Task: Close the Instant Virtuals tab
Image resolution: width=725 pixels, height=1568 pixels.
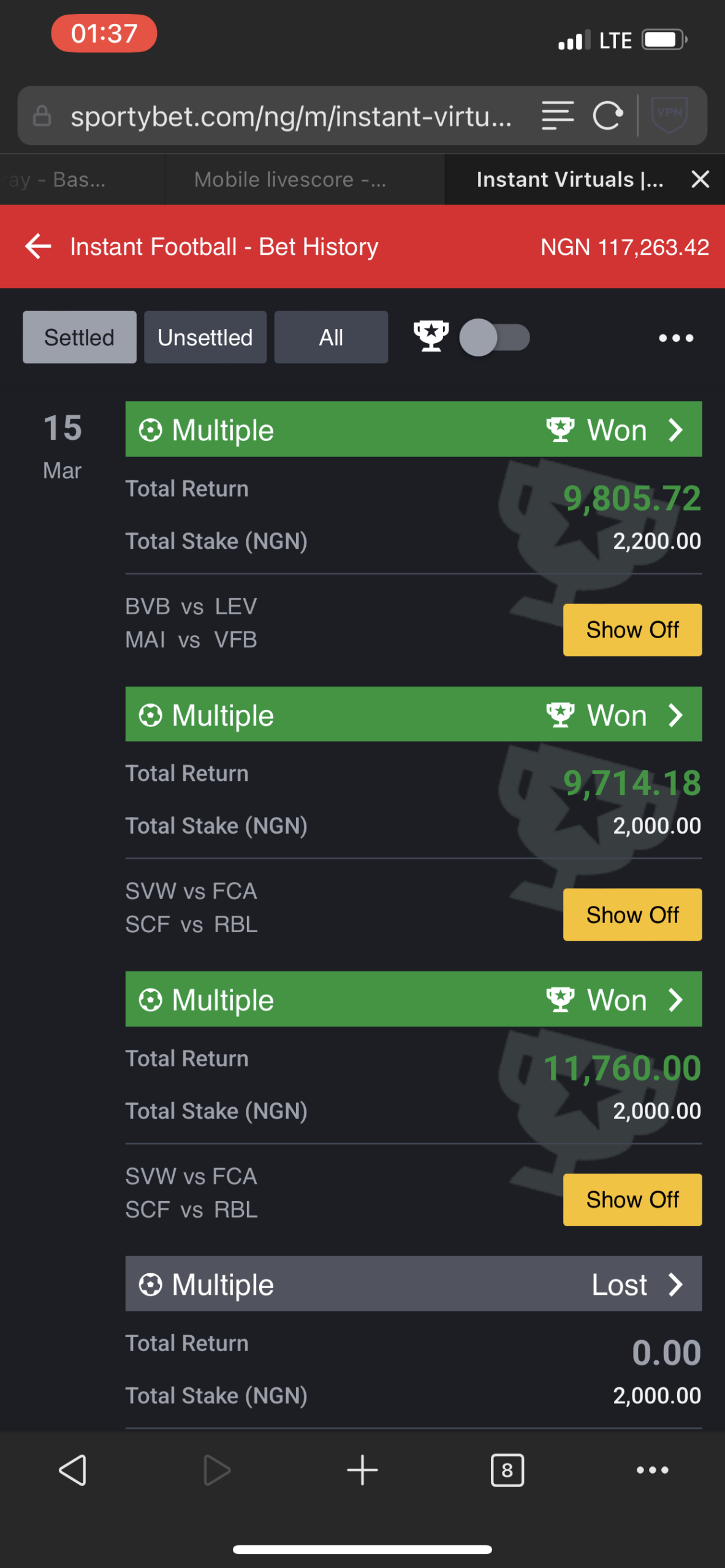Action: [x=700, y=179]
